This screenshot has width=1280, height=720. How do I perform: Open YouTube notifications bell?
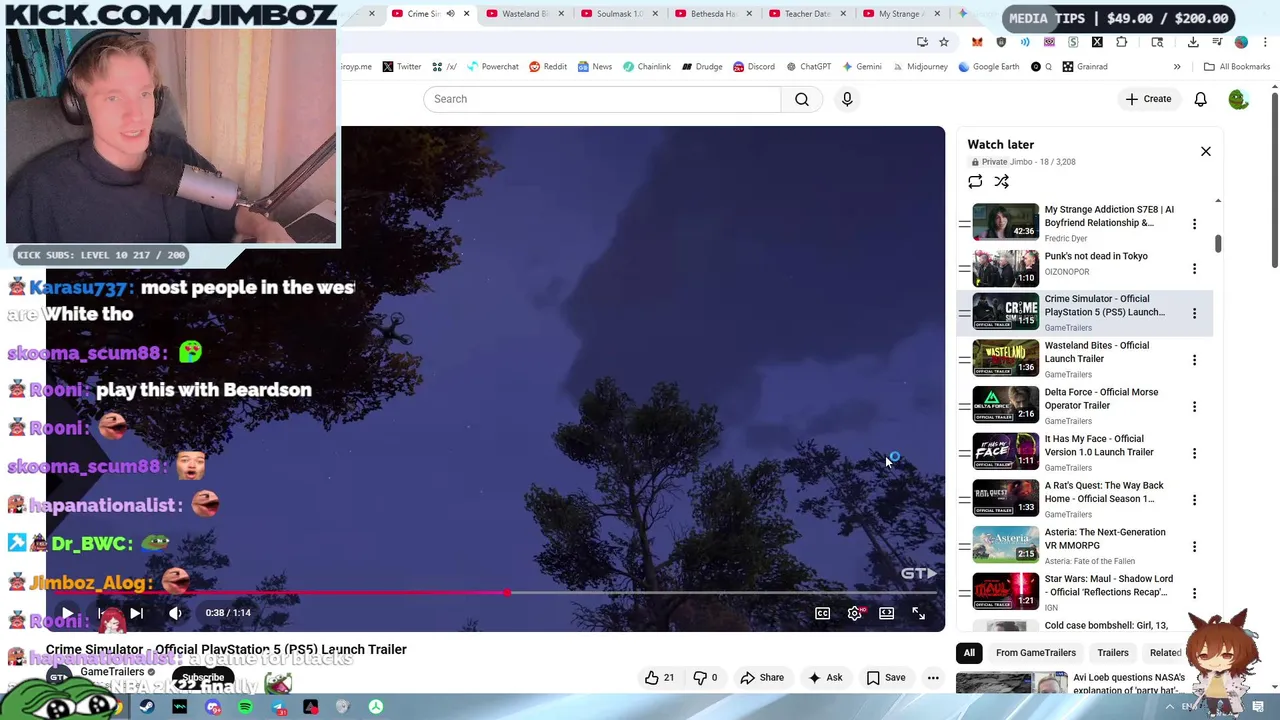tap(1200, 99)
